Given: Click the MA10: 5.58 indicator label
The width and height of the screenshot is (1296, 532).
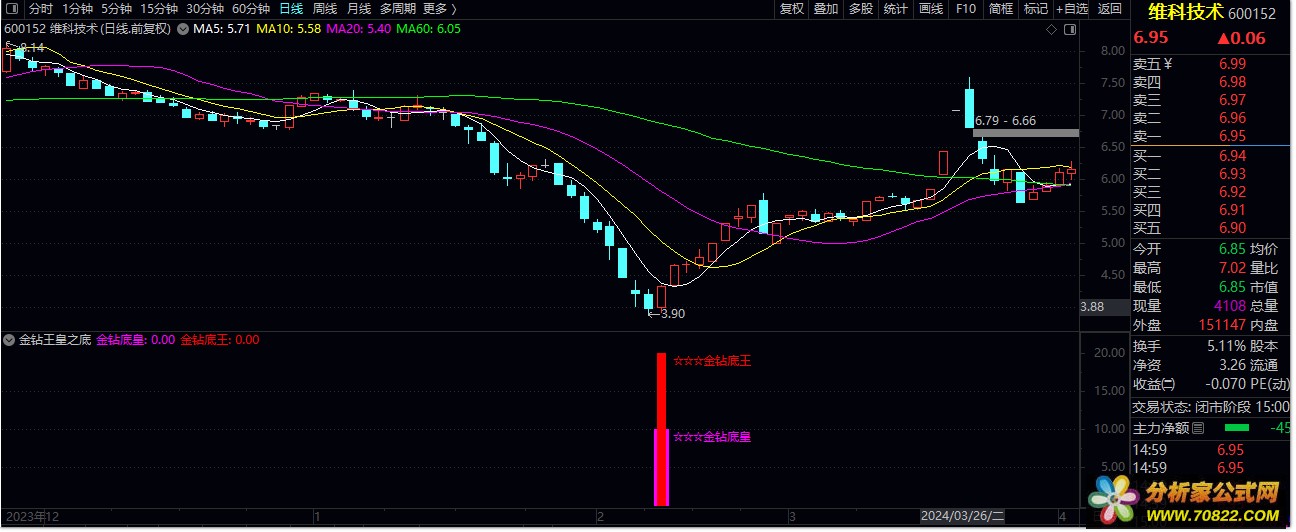Looking at the screenshot, I should [x=289, y=29].
